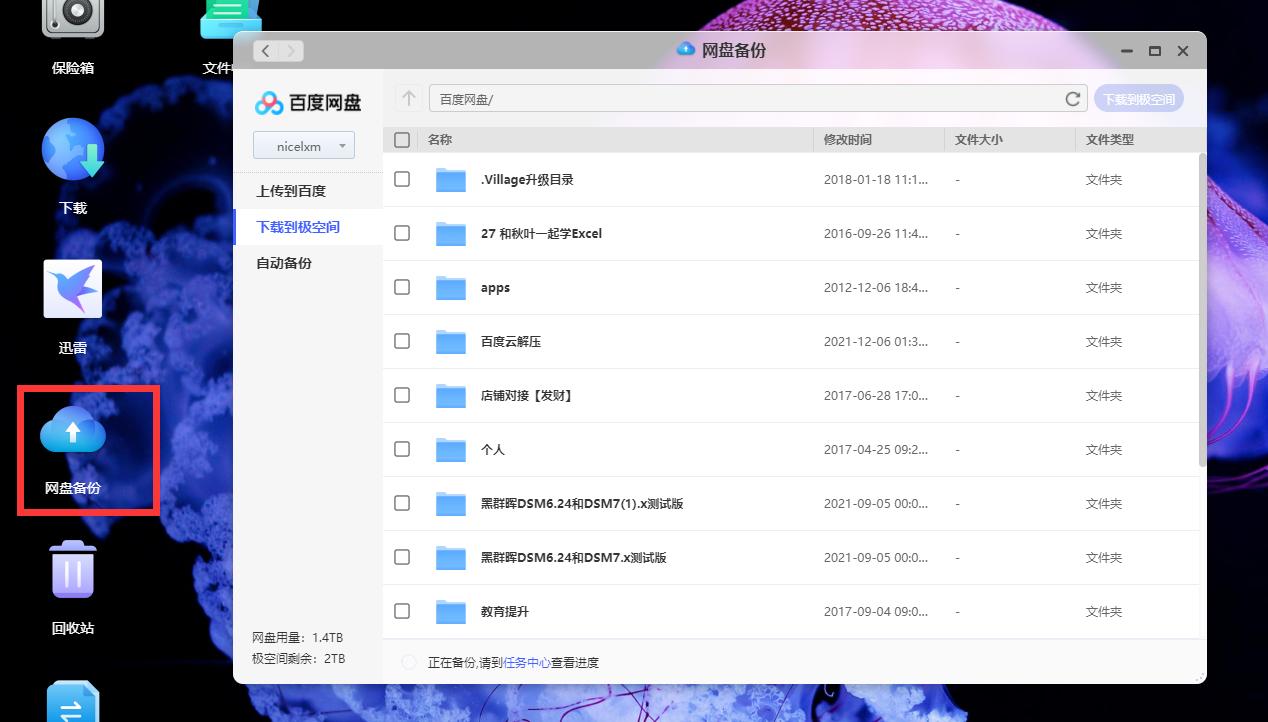Viewport: 1268px width, 722px height.
Task: Click the 百度网盘 logo in sidebar
Action: tap(308, 101)
